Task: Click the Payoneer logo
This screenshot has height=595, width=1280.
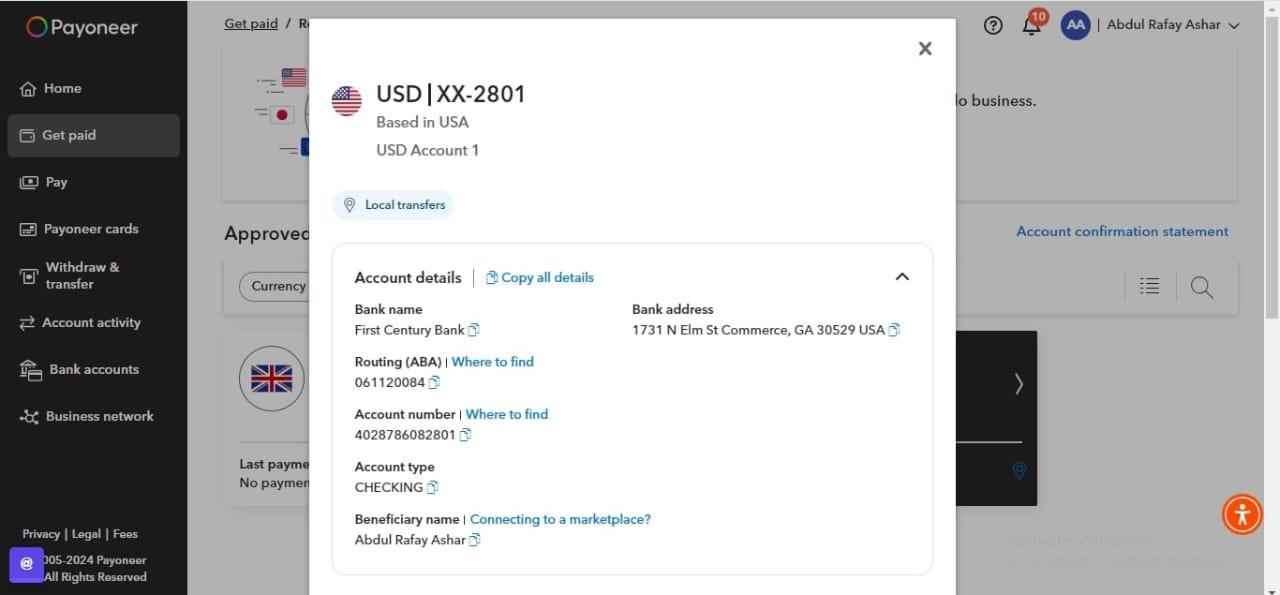Action: (x=82, y=28)
